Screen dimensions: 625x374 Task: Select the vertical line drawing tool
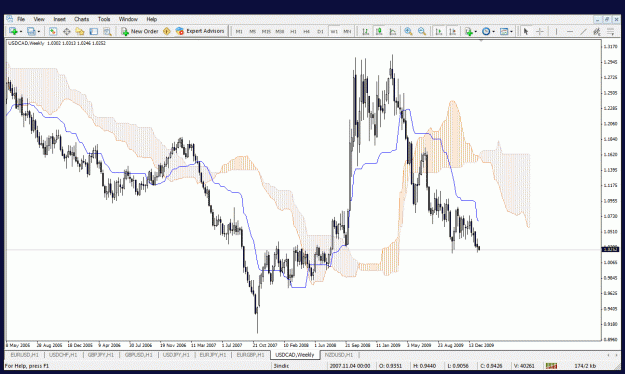coord(556,31)
